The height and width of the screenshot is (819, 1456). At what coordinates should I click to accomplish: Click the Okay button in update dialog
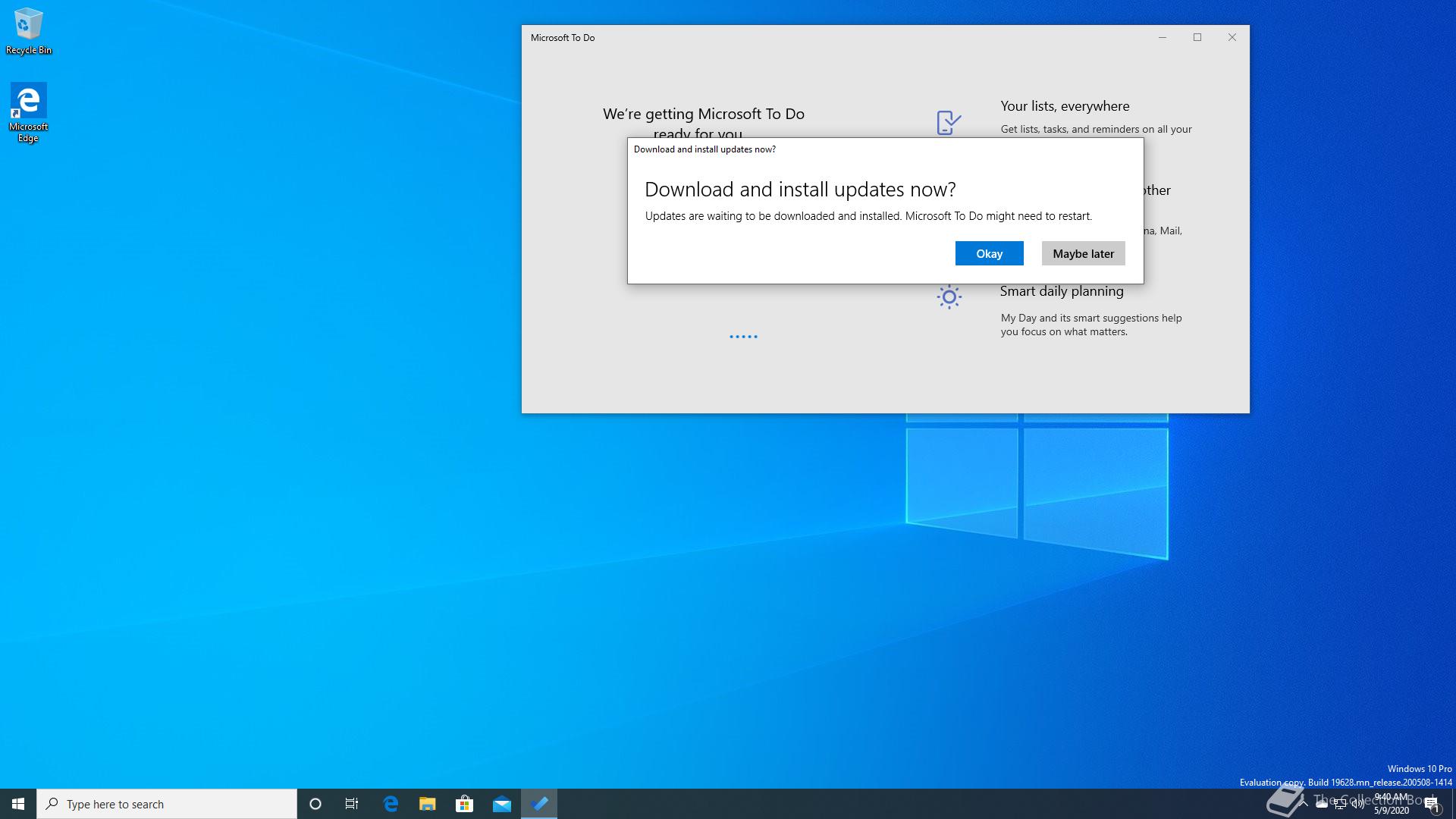click(x=989, y=253)
